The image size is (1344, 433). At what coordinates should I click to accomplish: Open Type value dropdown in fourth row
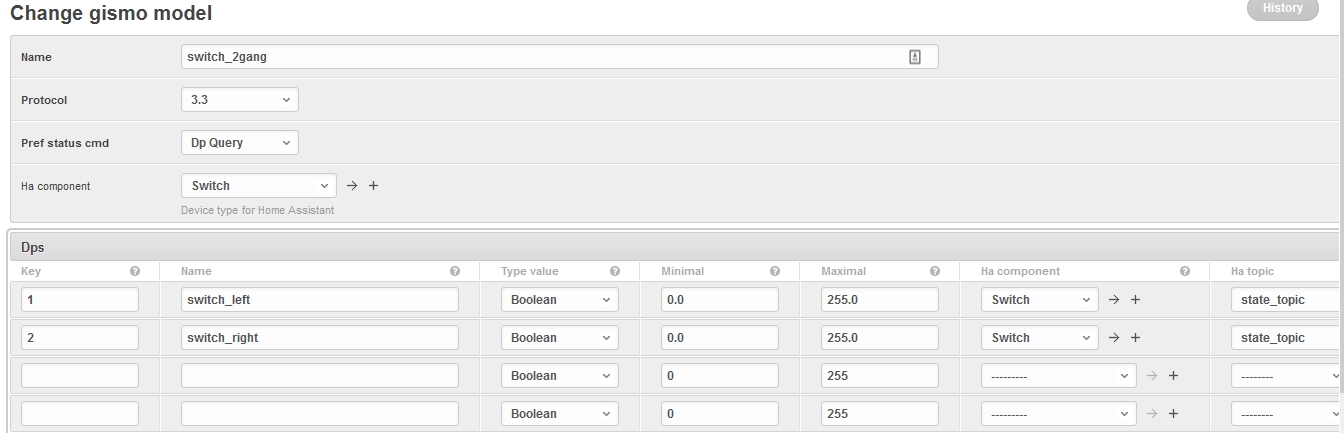point(560,414)
